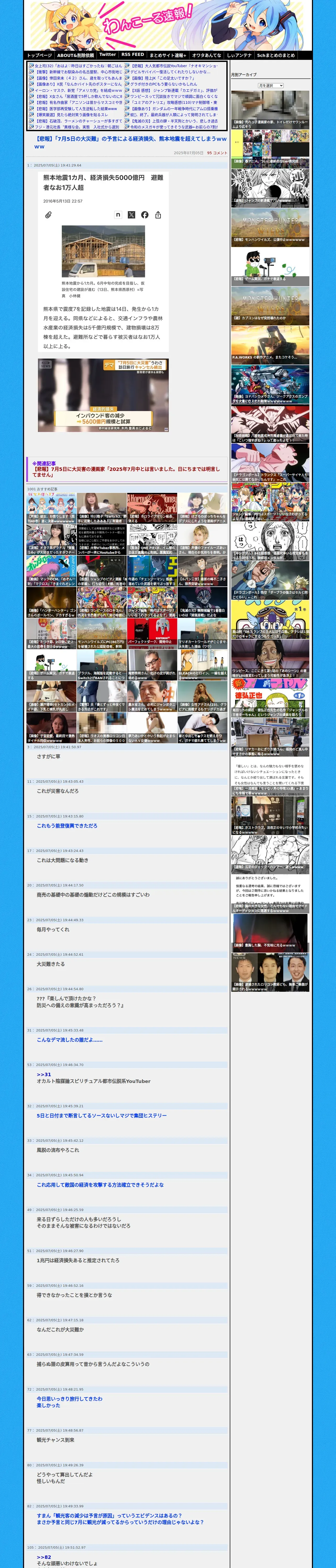336x1568 pixels.
Task: Open the Twitter nav tab
Action: pos(107,55)
